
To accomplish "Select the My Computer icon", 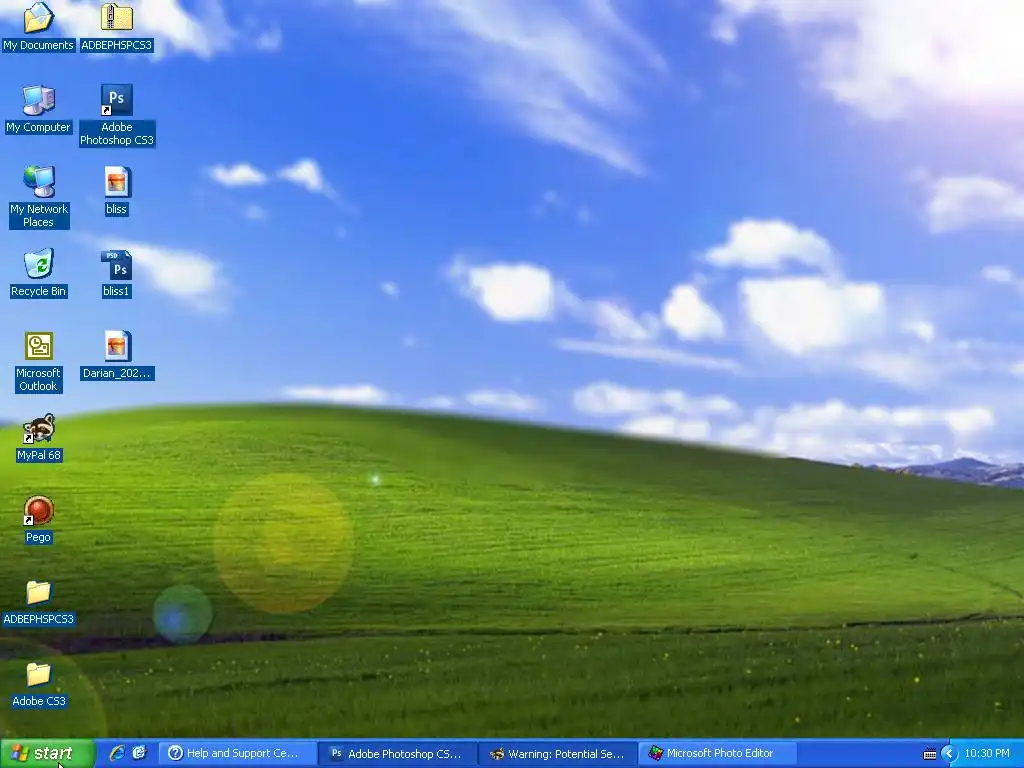I will [38, 101].
